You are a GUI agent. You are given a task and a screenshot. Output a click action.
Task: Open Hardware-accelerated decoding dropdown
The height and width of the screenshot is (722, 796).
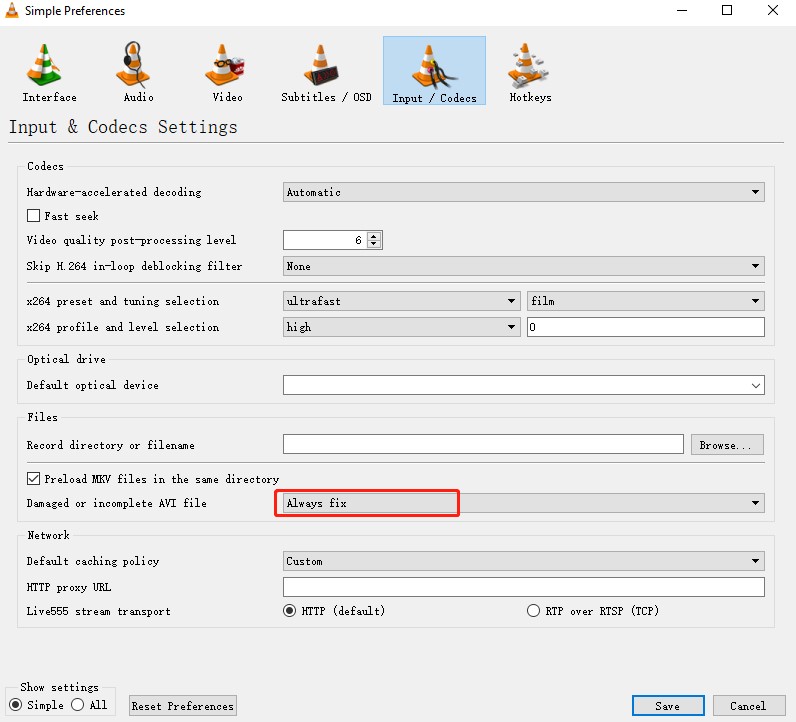523,192
